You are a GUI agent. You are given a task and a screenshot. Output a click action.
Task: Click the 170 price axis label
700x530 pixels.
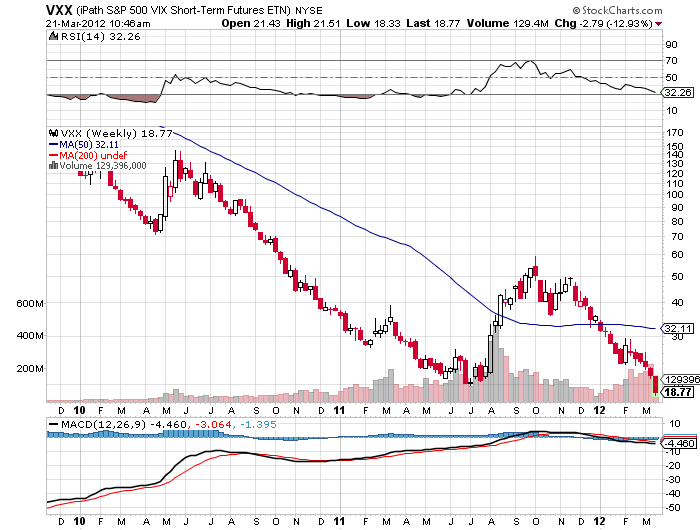[674, 133]
